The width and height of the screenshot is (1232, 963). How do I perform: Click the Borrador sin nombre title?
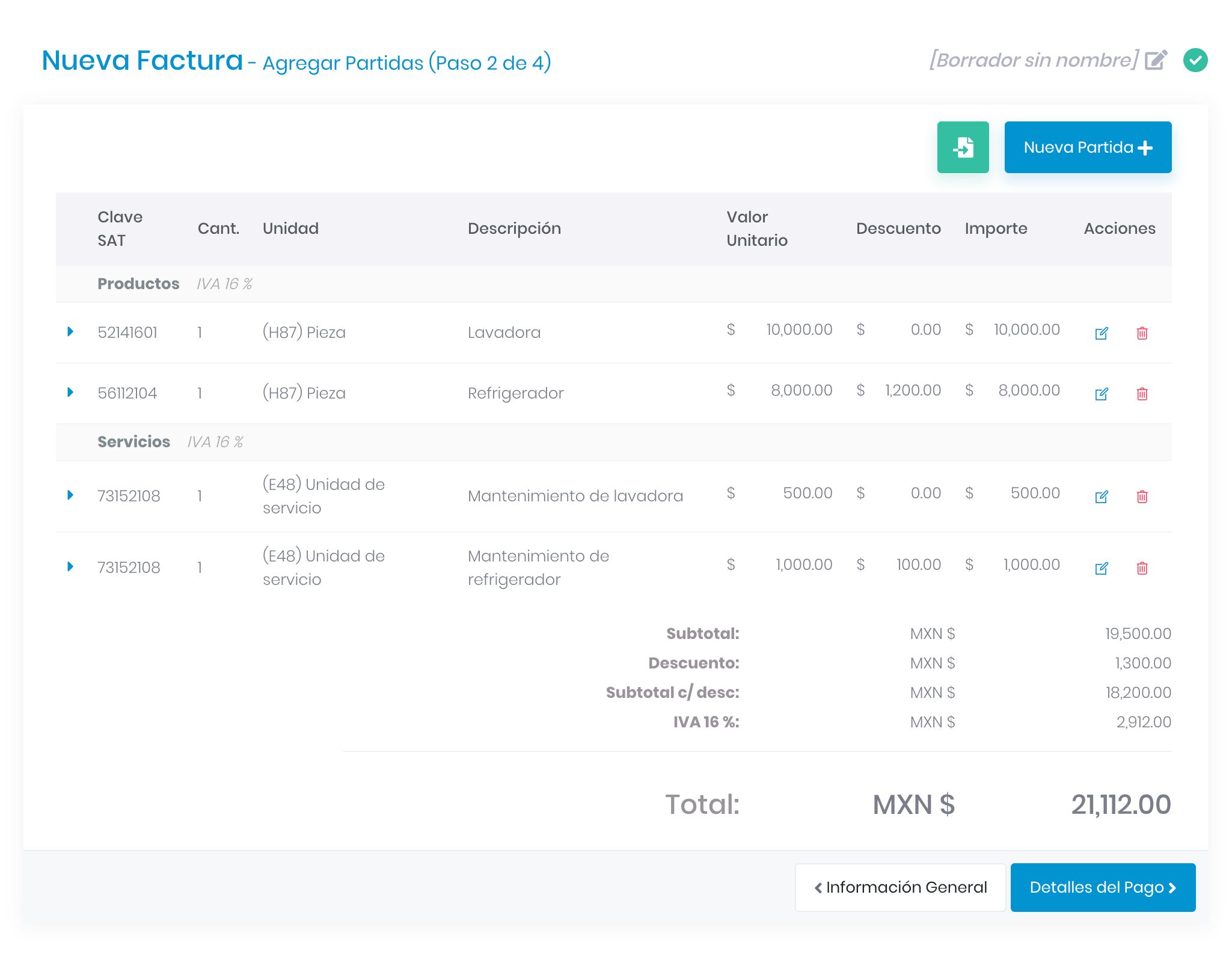click(1033, 60)
